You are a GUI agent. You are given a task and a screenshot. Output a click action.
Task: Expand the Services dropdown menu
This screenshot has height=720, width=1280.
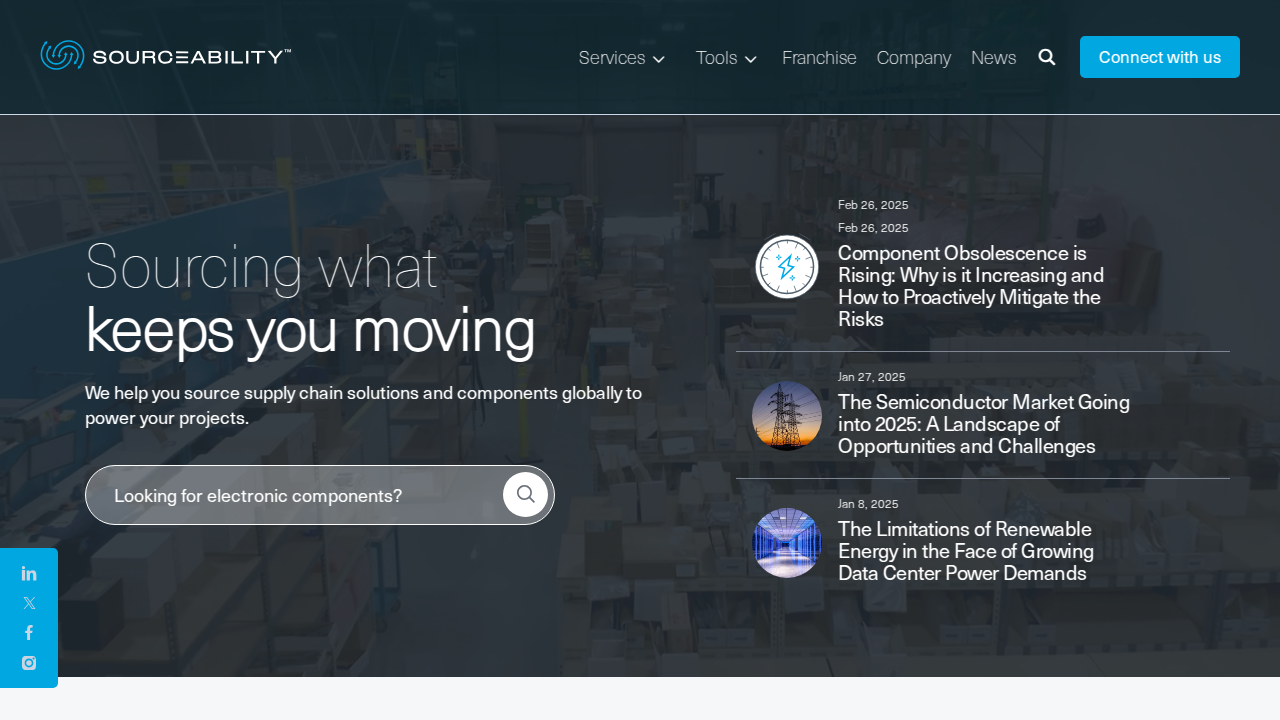tap(622, 58)
